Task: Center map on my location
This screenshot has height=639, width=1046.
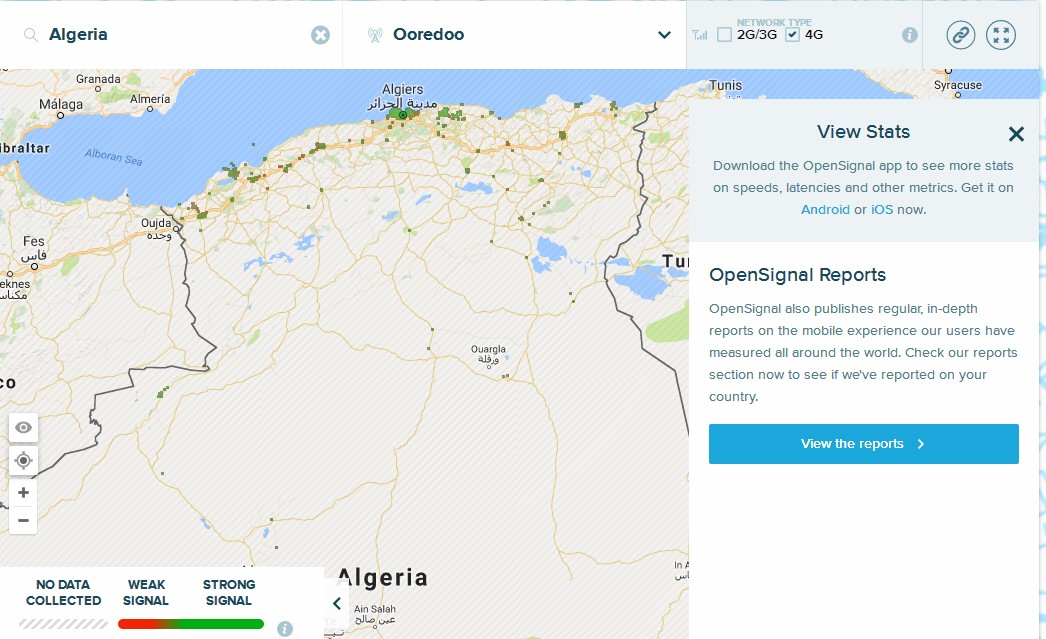Action: [x=23, y=461]
